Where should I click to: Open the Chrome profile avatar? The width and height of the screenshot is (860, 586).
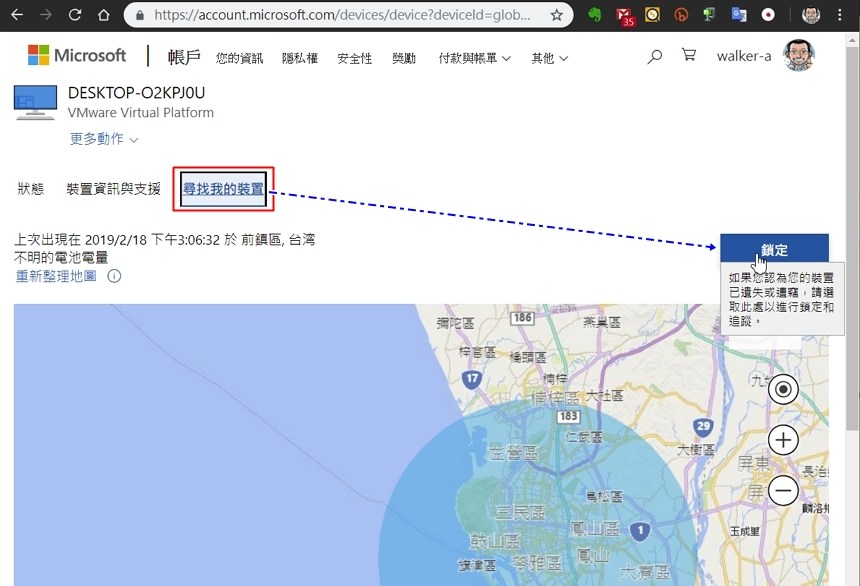click(x=811, y=15)
